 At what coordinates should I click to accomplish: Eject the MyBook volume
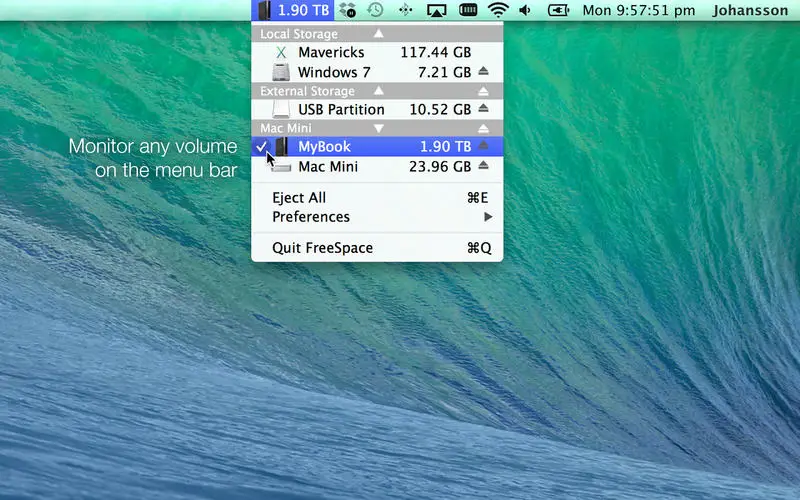(483, 146)
